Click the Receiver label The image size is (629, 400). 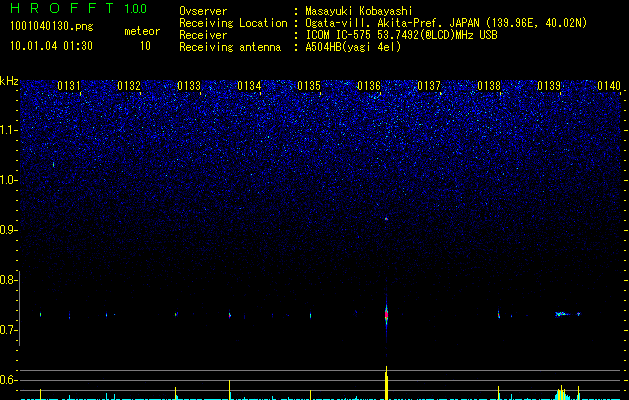203,35
